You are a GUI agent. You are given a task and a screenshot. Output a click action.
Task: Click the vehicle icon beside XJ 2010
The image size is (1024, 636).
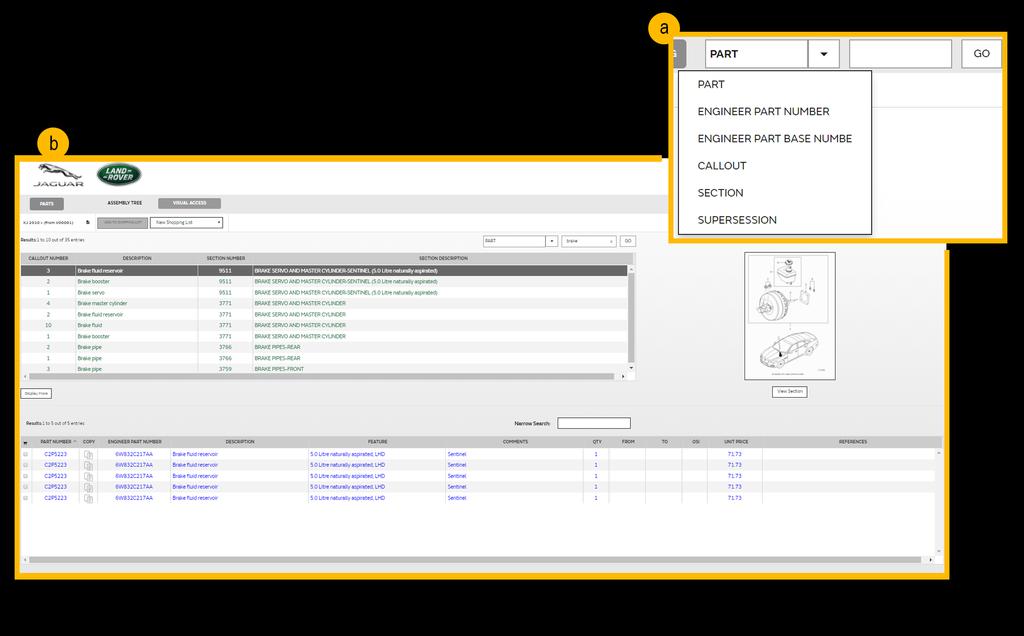(x=88, y=223)
